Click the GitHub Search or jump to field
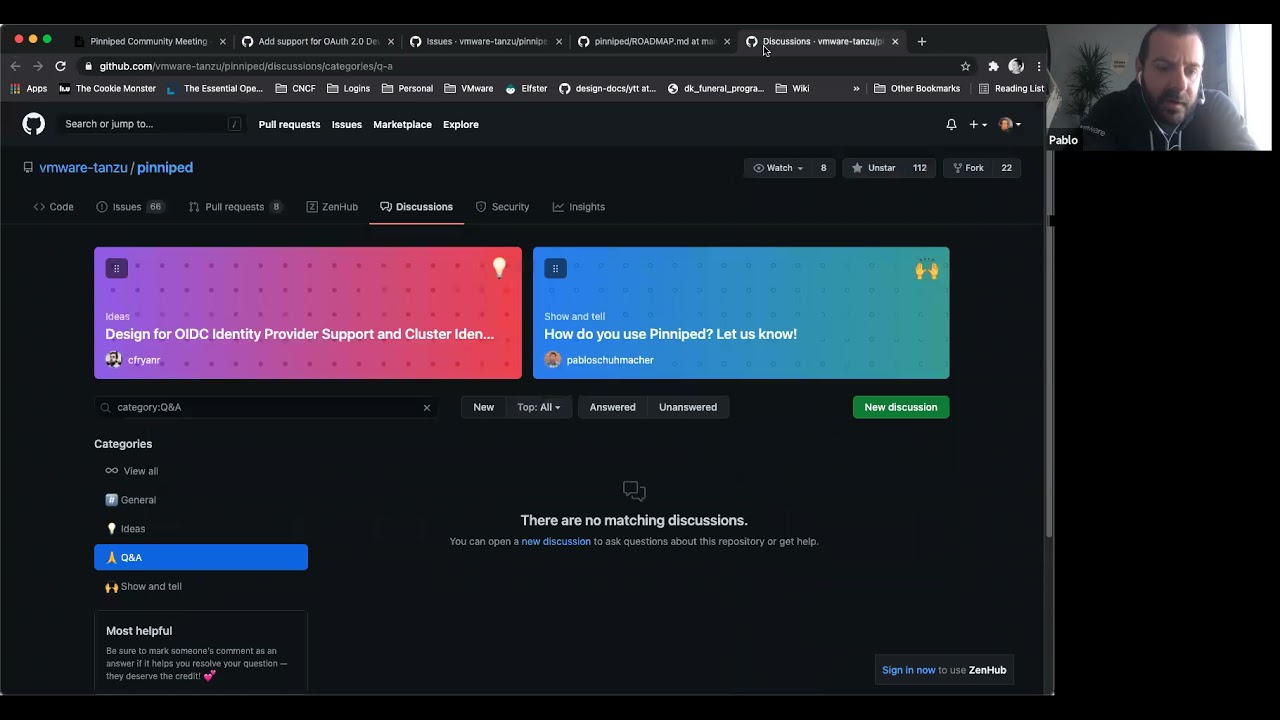Viewport: 1280px width, 720px height. [x=151, y=124]
